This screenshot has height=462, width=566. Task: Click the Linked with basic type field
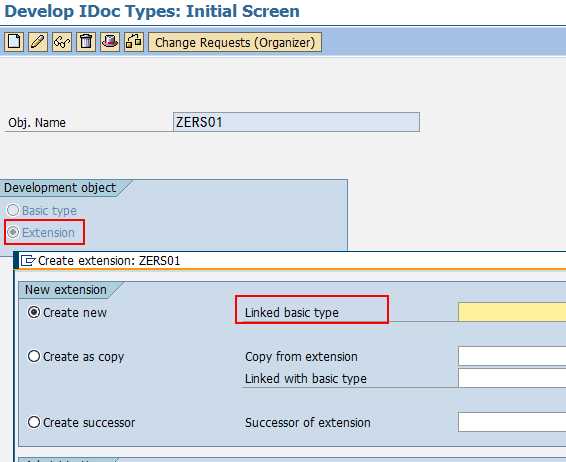pos(512,378)
